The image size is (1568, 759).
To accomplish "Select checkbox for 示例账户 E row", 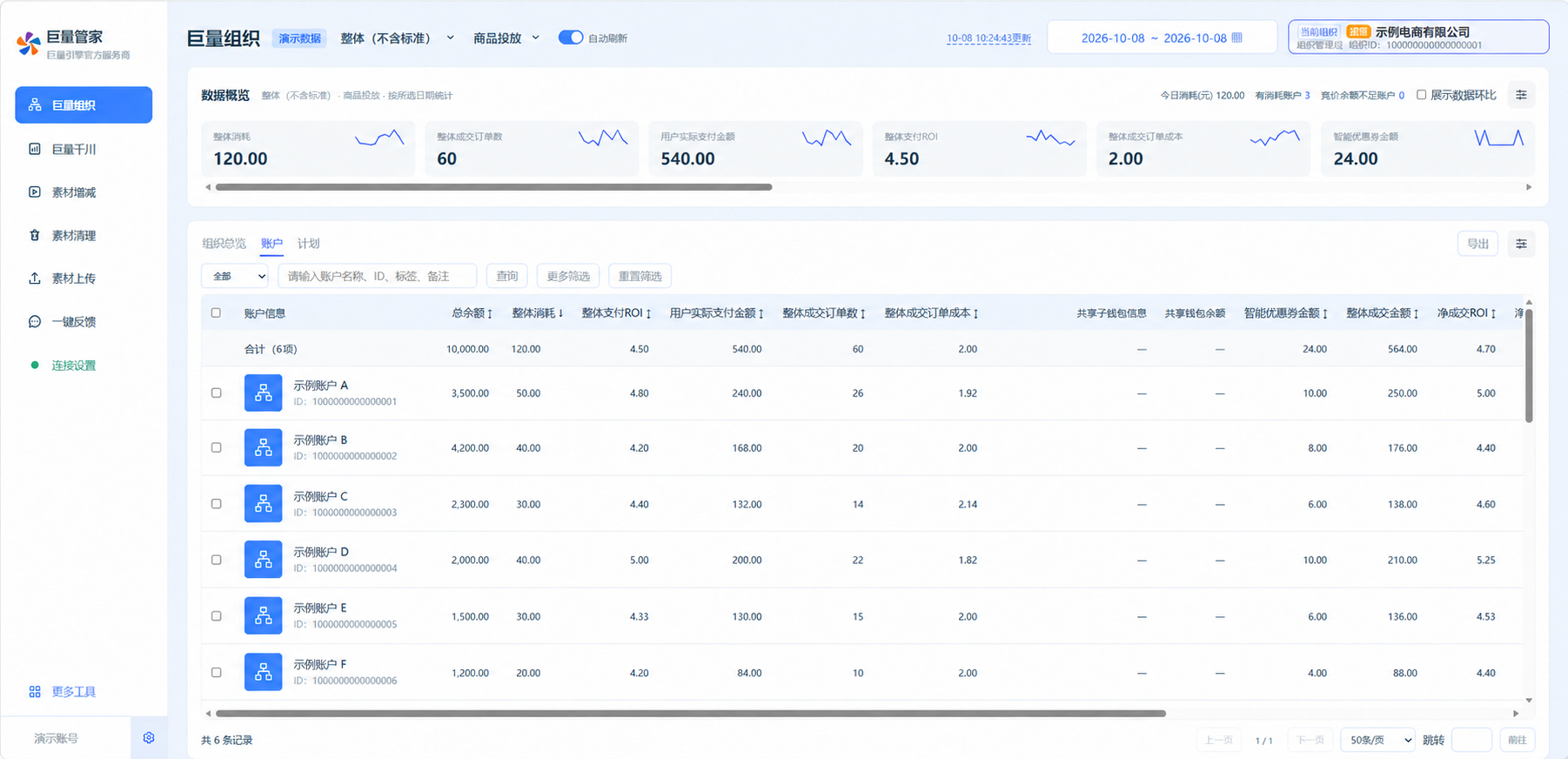I will [216, 615].
